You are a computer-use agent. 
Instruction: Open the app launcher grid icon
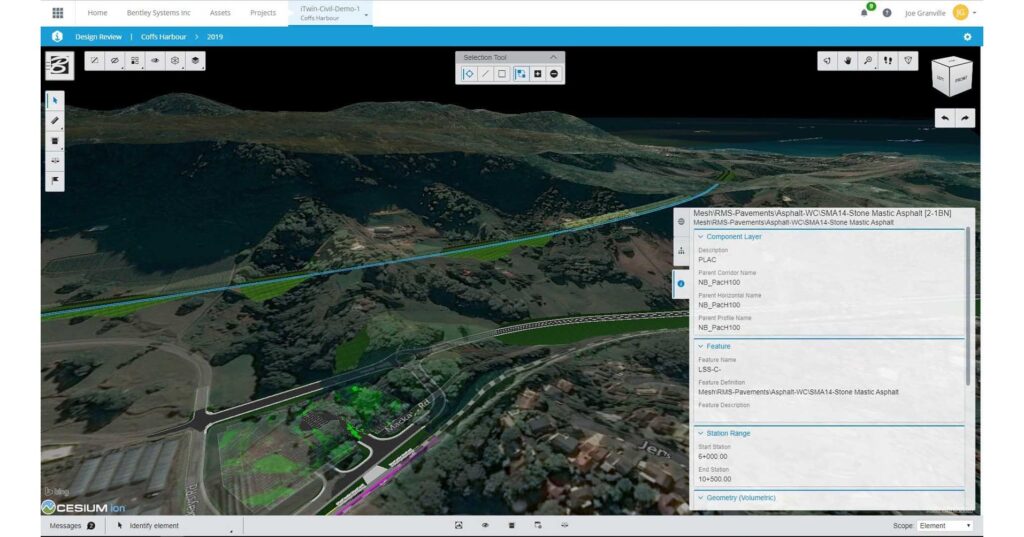point(57,12)
